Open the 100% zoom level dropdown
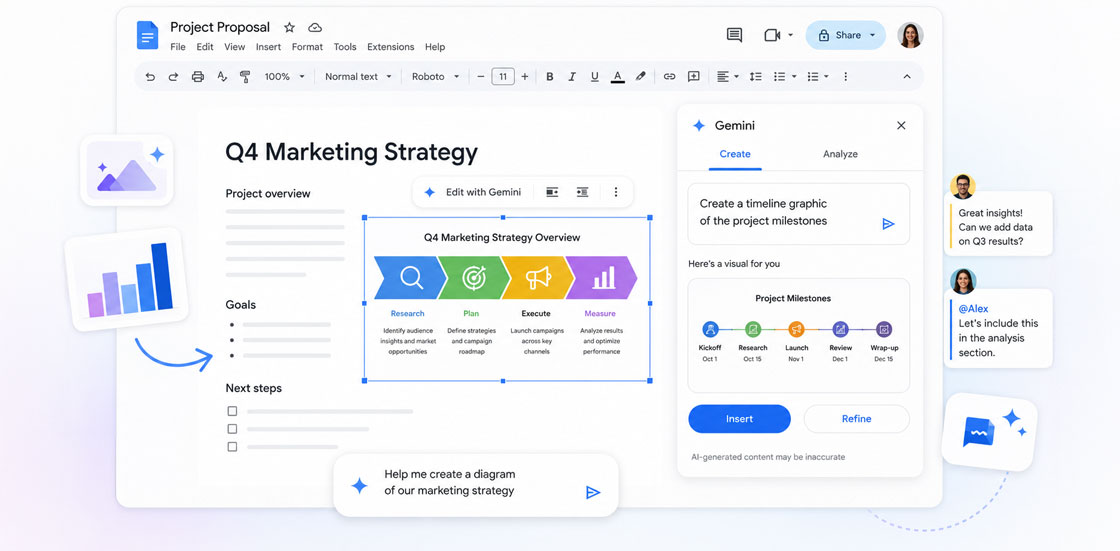The image size is (1120, 551). [x=284, y=76]
